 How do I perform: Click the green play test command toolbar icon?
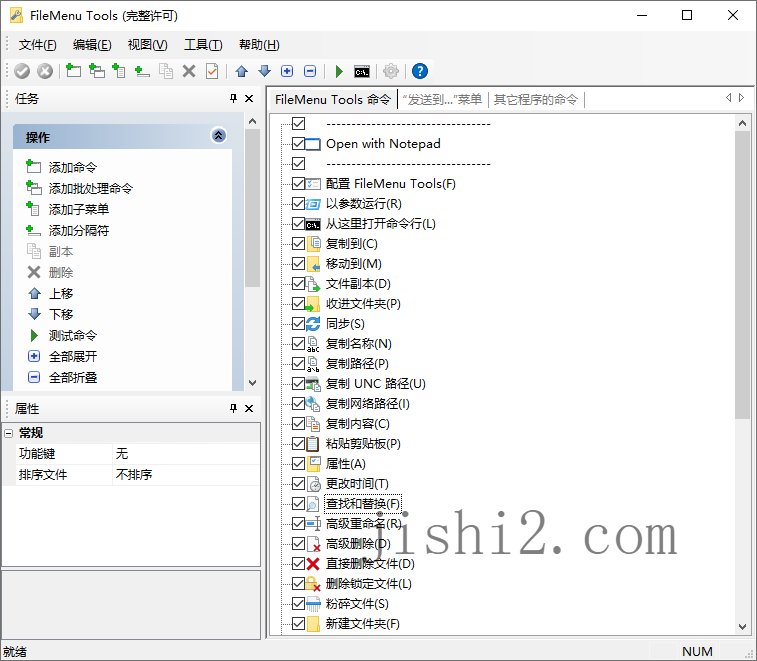(339, 71)
